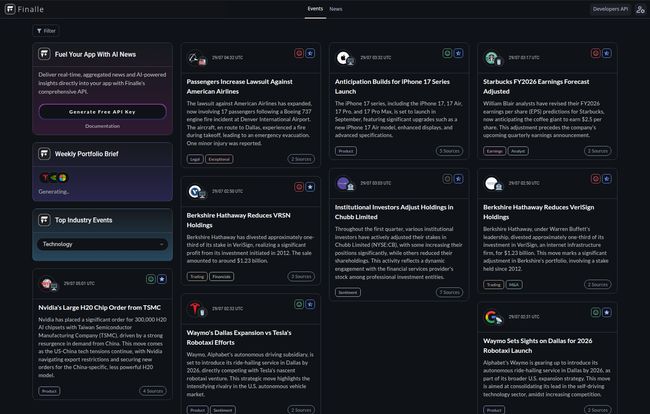
Task: Select the Analyst tag on Starbucks card
Action: tap(518, 151)
